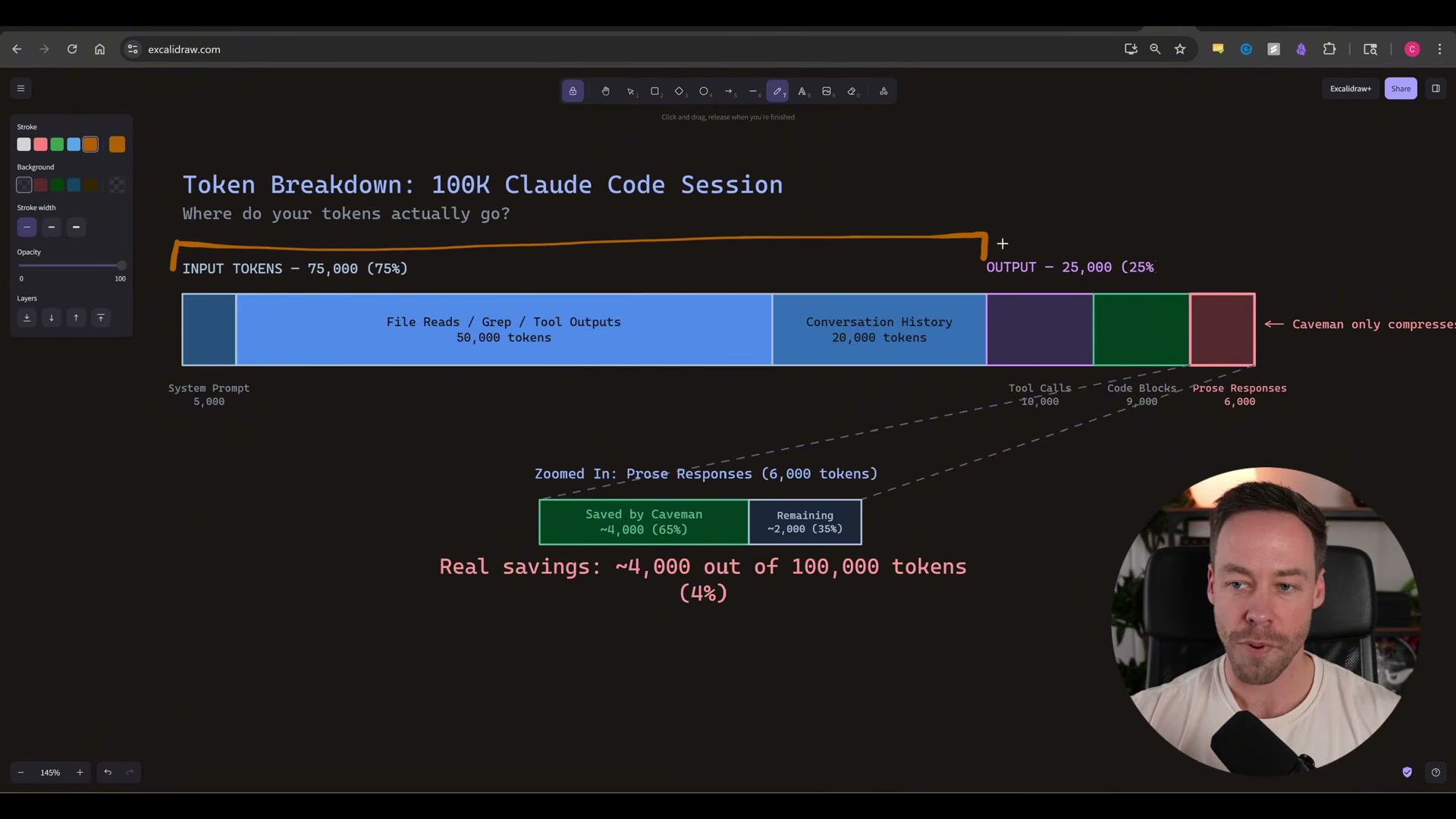Open the browser Extensions puzzle menu

(x=1329, y=49)
